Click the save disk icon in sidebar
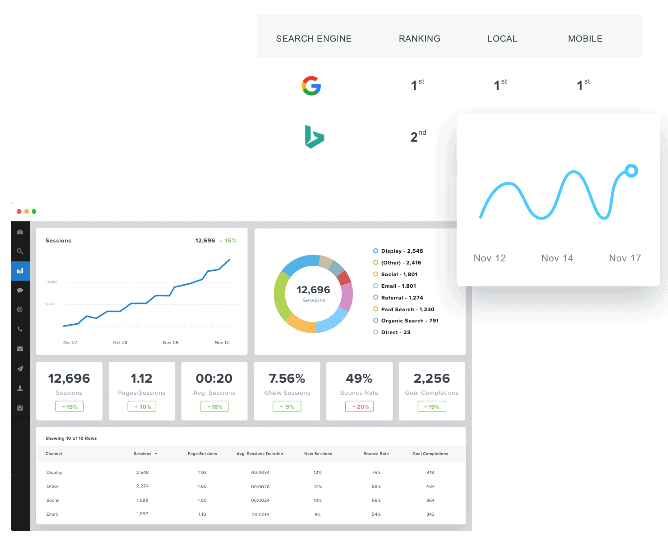 click(20, 408)
